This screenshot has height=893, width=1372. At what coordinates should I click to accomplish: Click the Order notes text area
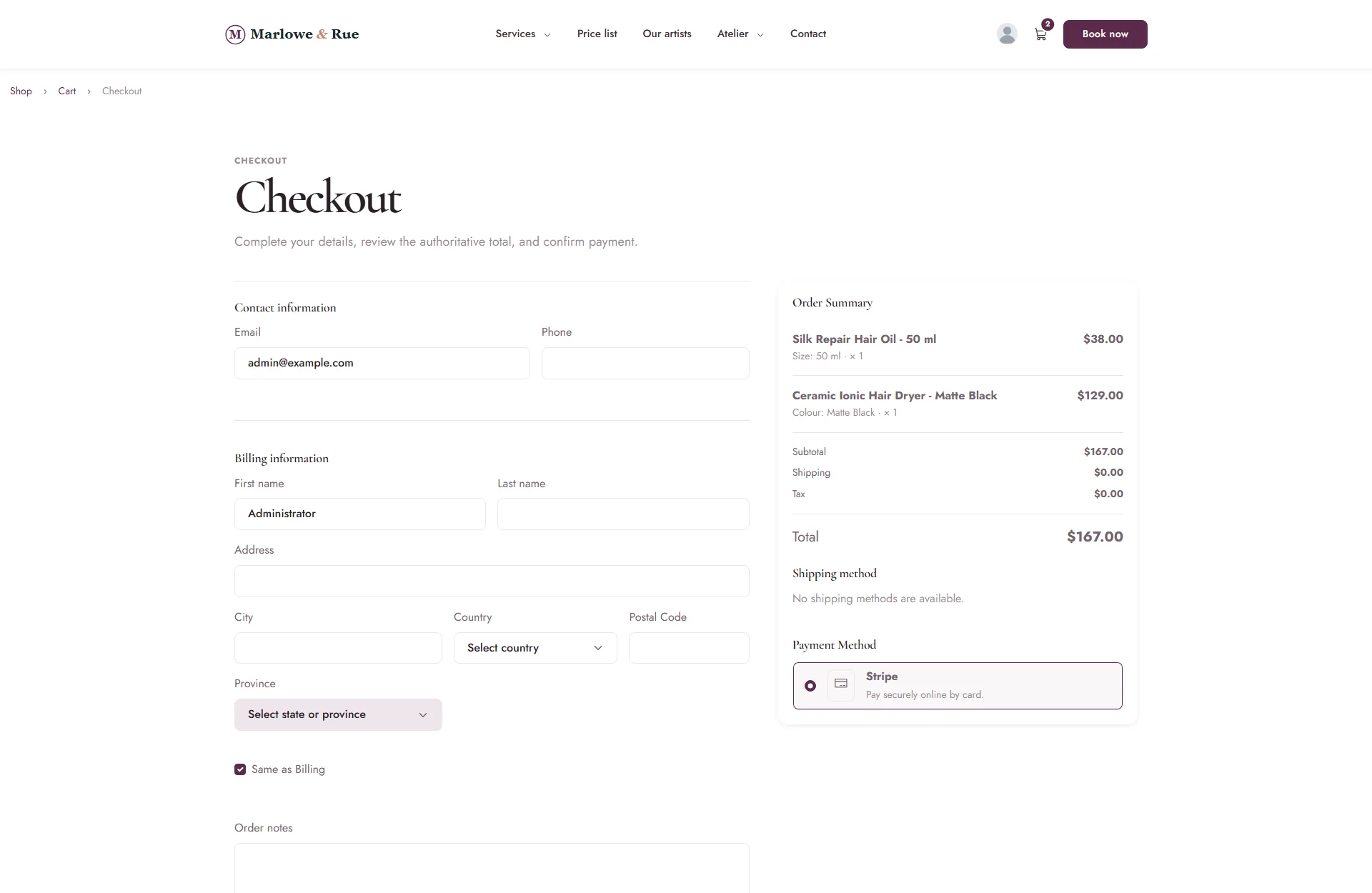point(492,868)
